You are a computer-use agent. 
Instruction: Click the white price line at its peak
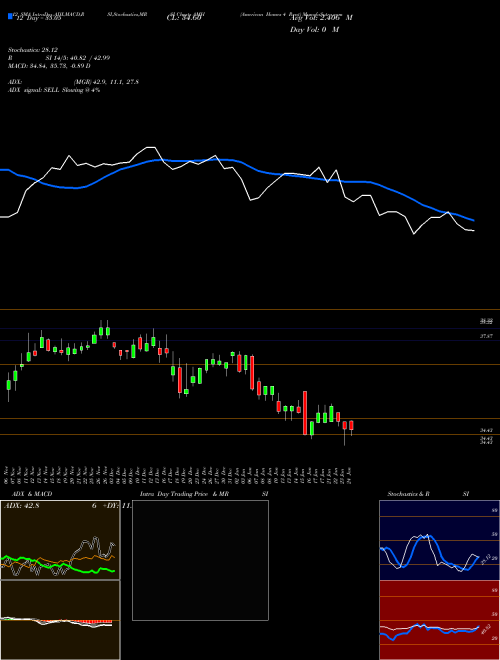point(151,147)
